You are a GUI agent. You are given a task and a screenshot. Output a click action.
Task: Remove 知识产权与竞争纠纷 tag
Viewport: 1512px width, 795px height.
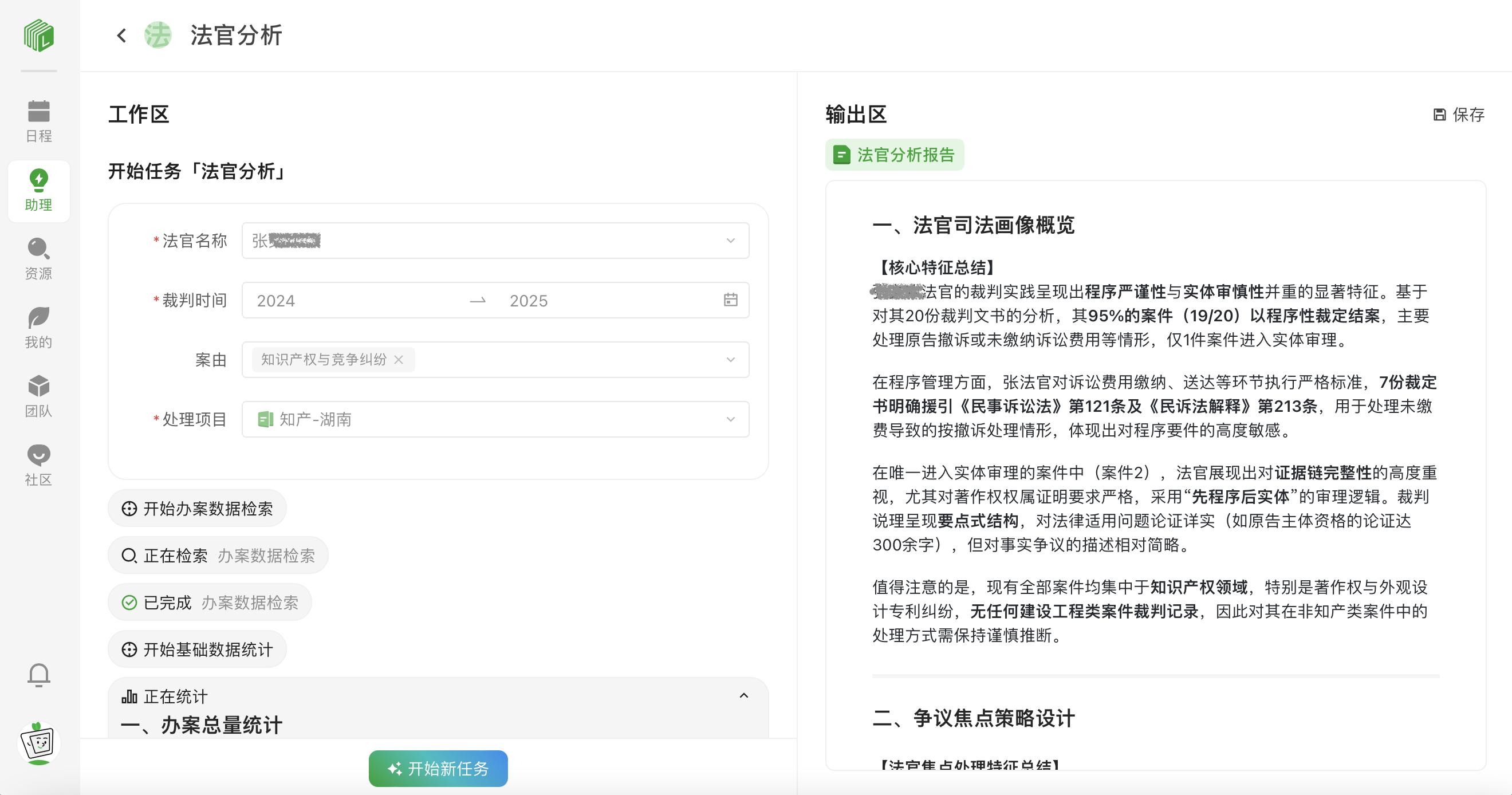pos(399,359)
